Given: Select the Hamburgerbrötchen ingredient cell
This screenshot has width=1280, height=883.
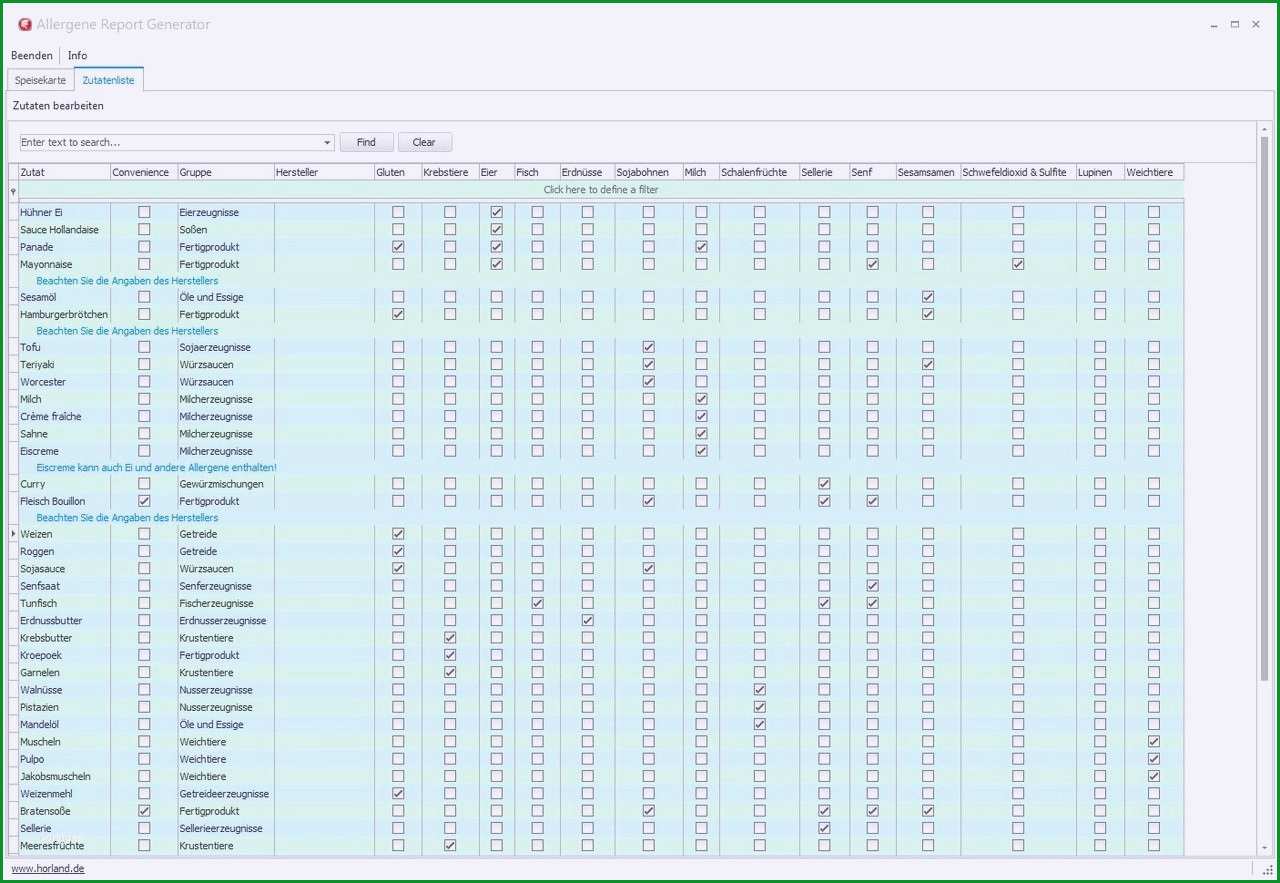Looking at the screenshot, I should [x=64, y=315].
